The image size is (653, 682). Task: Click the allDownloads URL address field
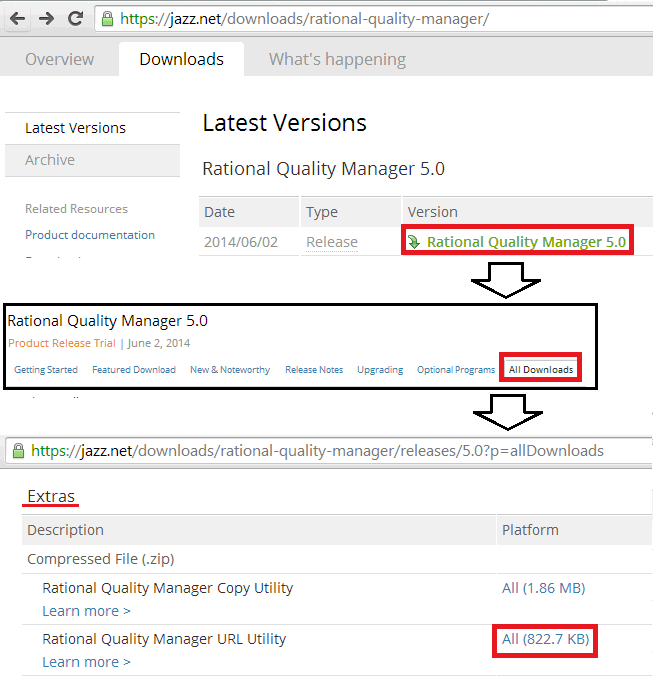click(x=328, y=451)
